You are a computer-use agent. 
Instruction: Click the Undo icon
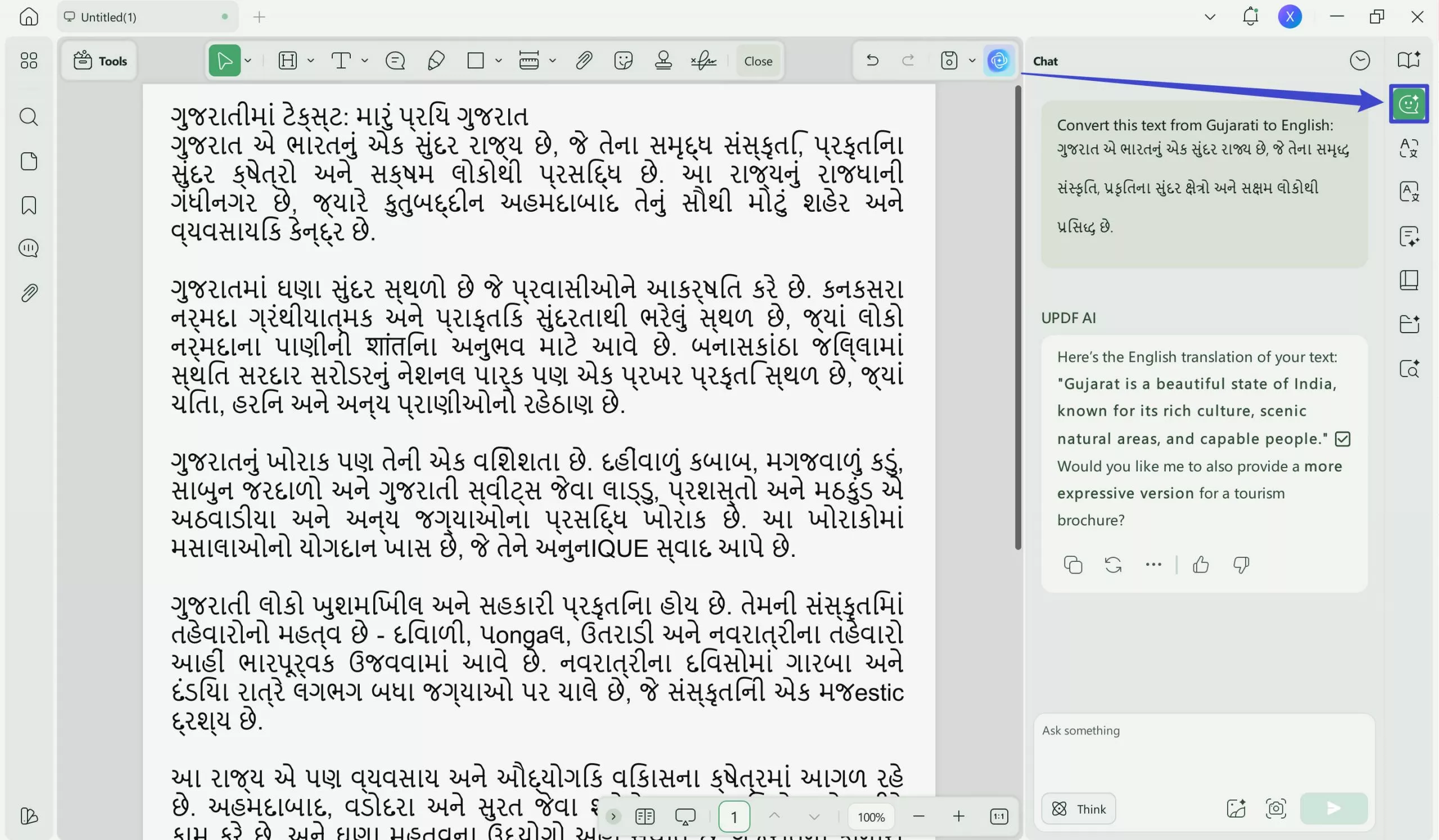[x=871, y=60]
